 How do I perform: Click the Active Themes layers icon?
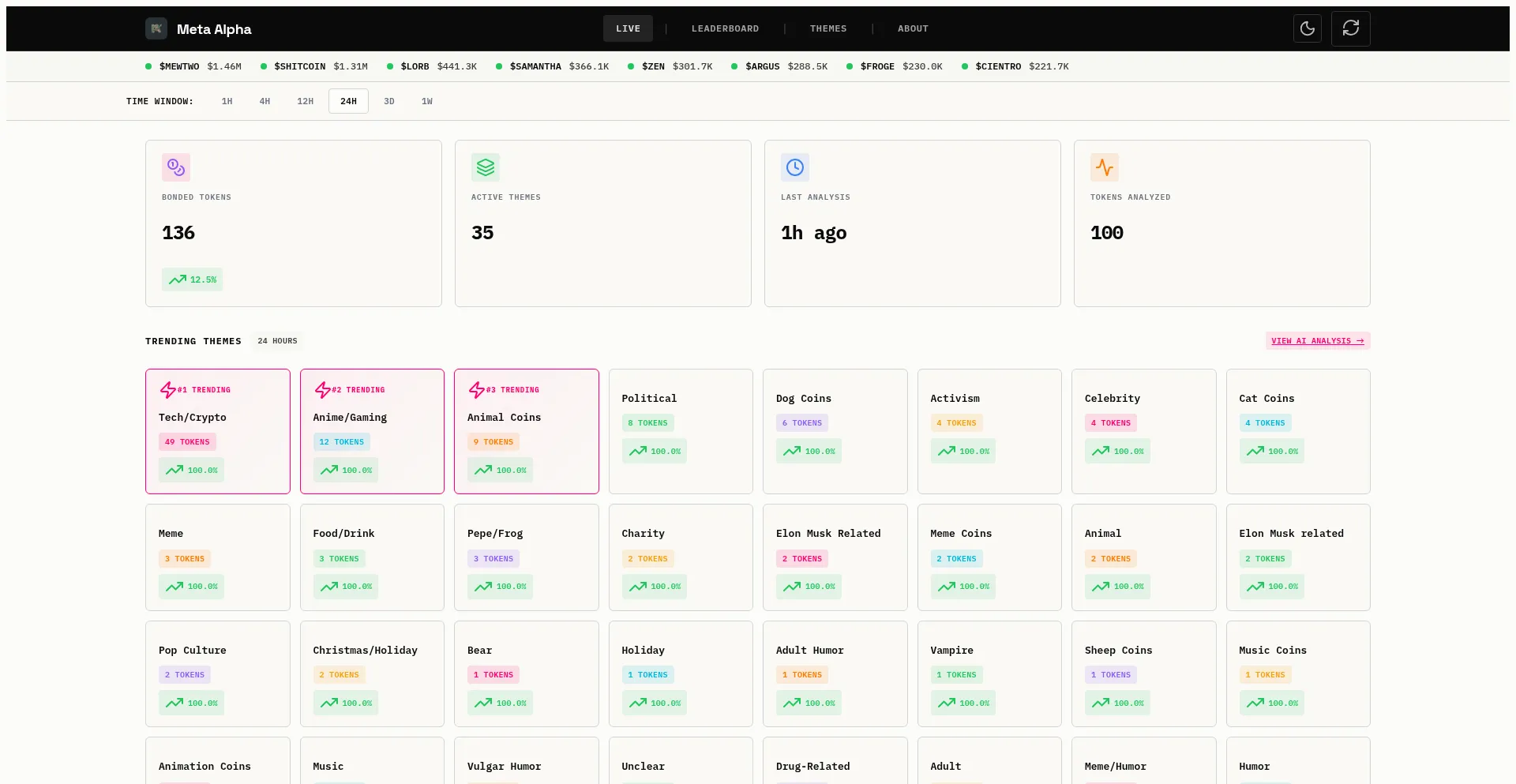tap(486, 167)
